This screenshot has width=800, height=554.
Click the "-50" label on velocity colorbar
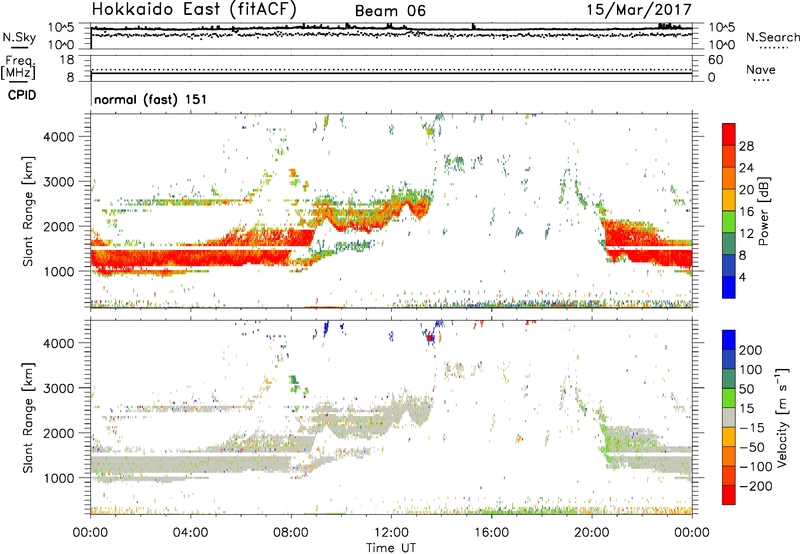pos(752,447)
